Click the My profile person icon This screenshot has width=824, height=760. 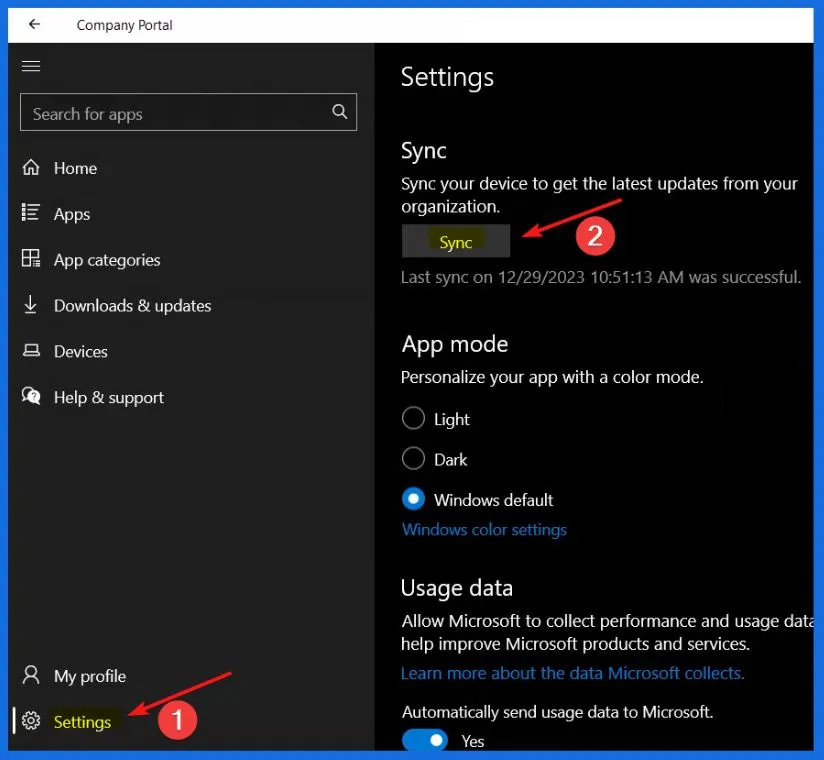click(31, 675)
